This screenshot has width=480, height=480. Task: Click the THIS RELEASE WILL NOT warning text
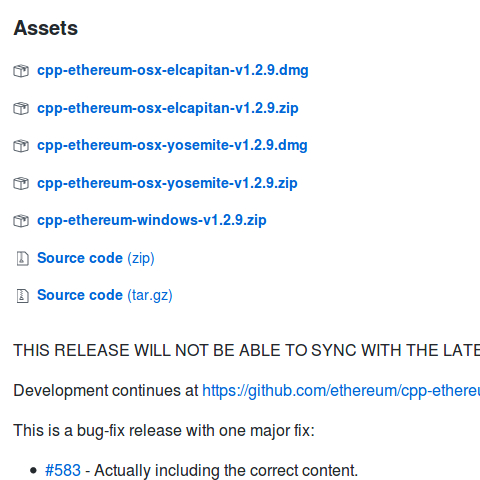(x=247, y=350)
